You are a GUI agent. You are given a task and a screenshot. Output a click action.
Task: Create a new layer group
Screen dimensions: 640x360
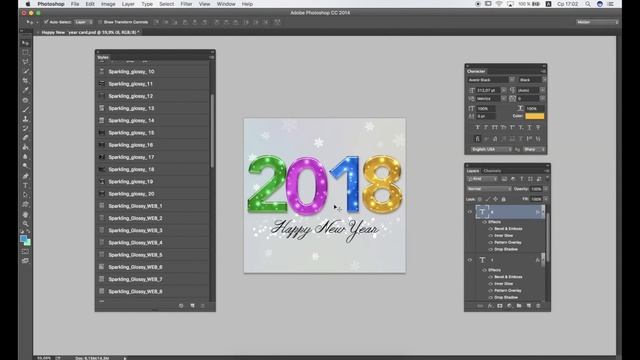(x=519, y=306)
